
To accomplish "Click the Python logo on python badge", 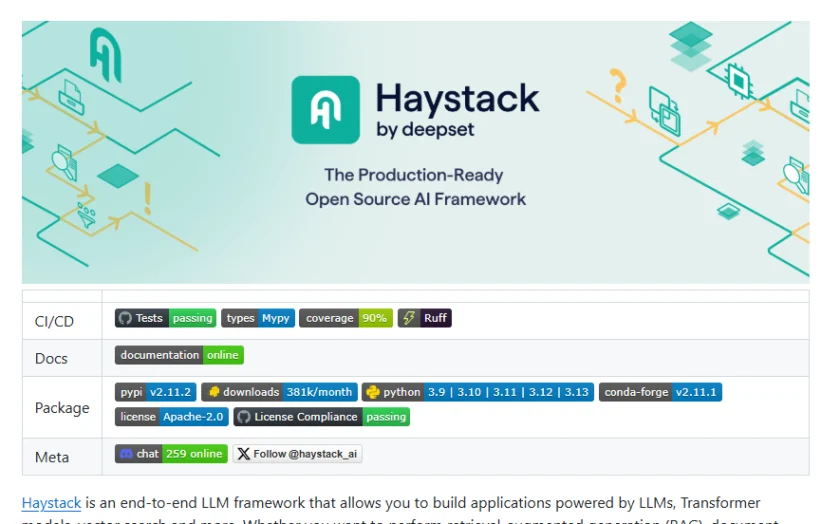I will pos(372,392).
